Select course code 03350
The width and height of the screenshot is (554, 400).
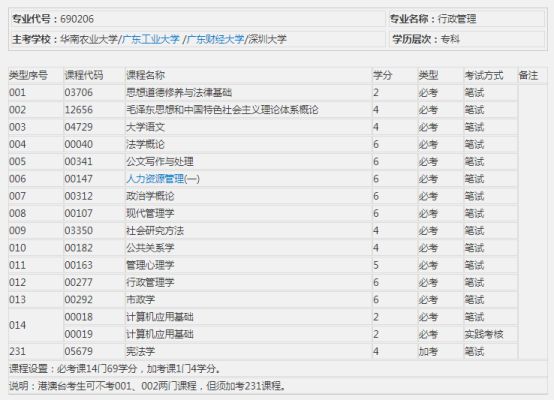(78, 231)
